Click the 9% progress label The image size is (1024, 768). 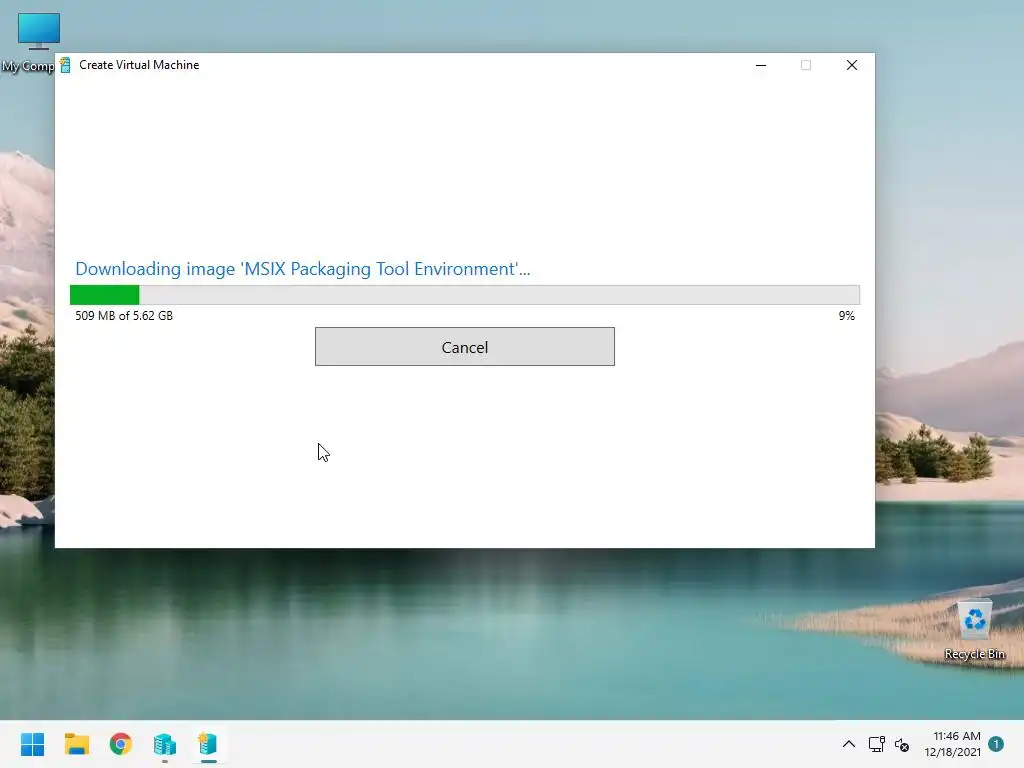(846, 315)
